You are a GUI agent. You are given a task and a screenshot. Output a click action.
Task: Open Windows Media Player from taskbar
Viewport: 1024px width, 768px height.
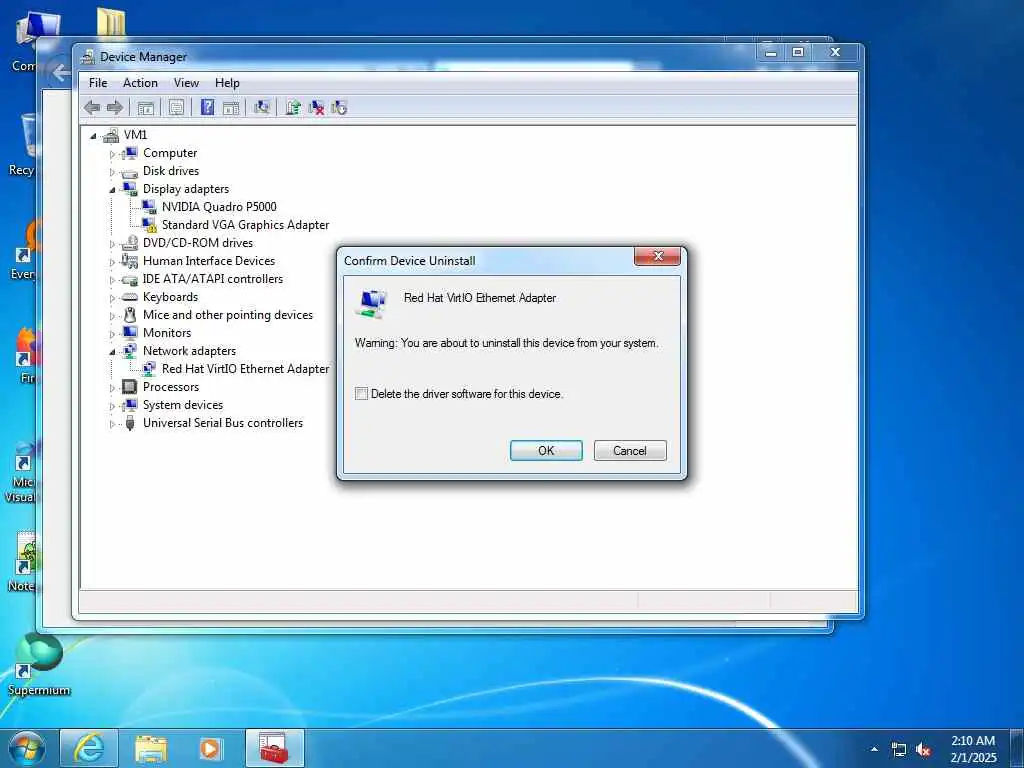click(210, 748)
